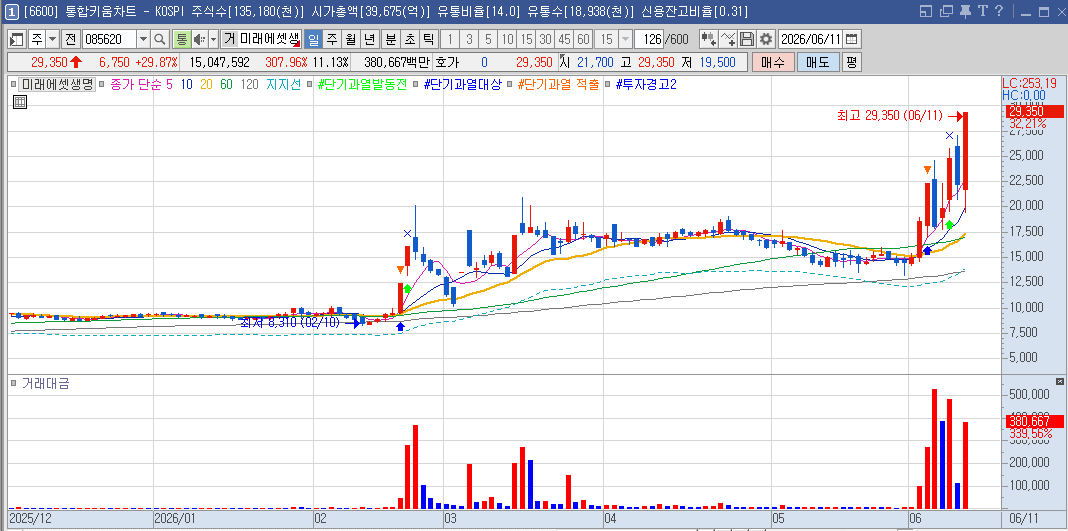Image resolution: width=1068 pixels, height=531 pixels.
Task: Click the duplicate window icon in title bar
Action: click(945, 11)
